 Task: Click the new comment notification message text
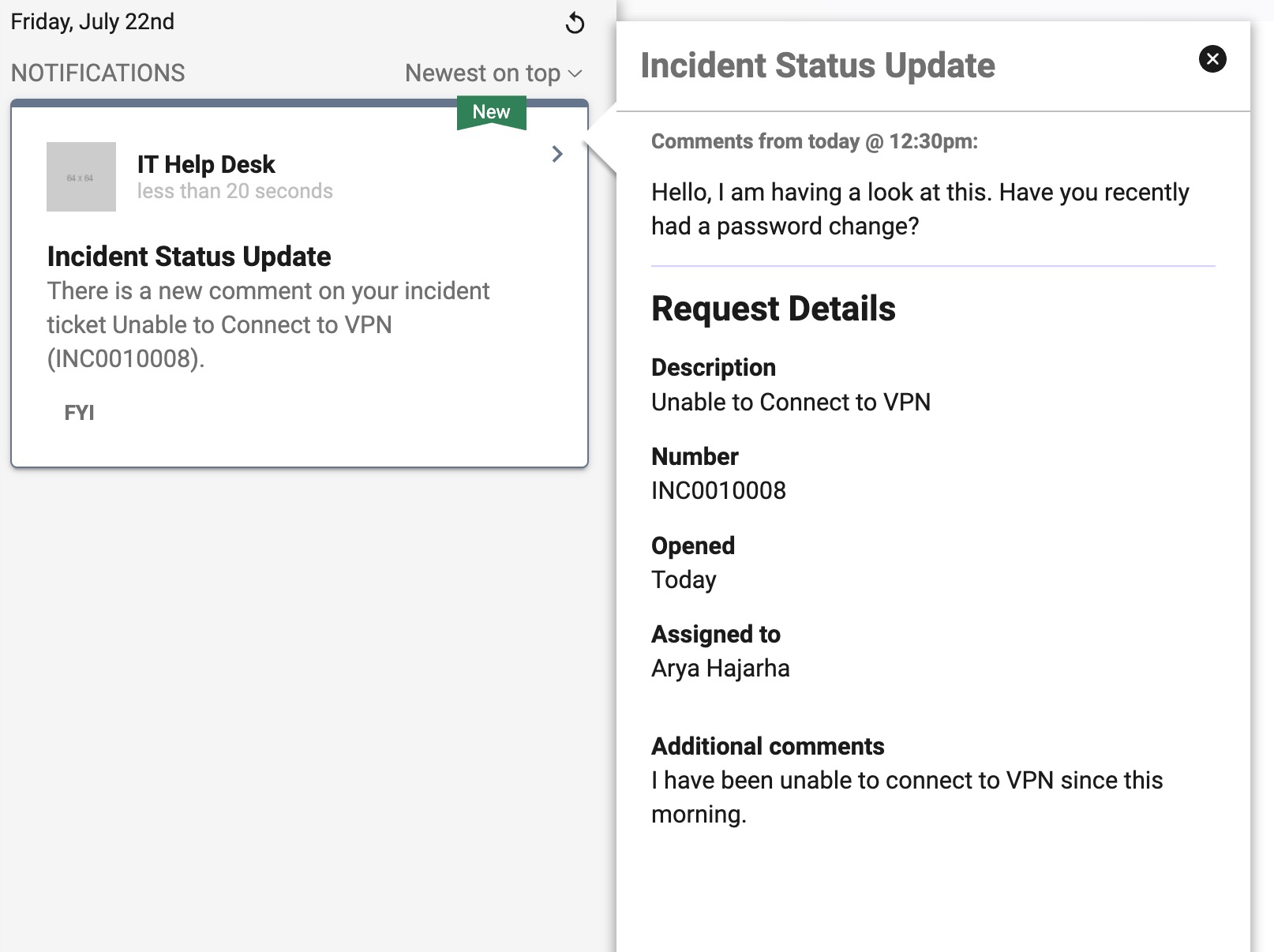coord(268,324)
